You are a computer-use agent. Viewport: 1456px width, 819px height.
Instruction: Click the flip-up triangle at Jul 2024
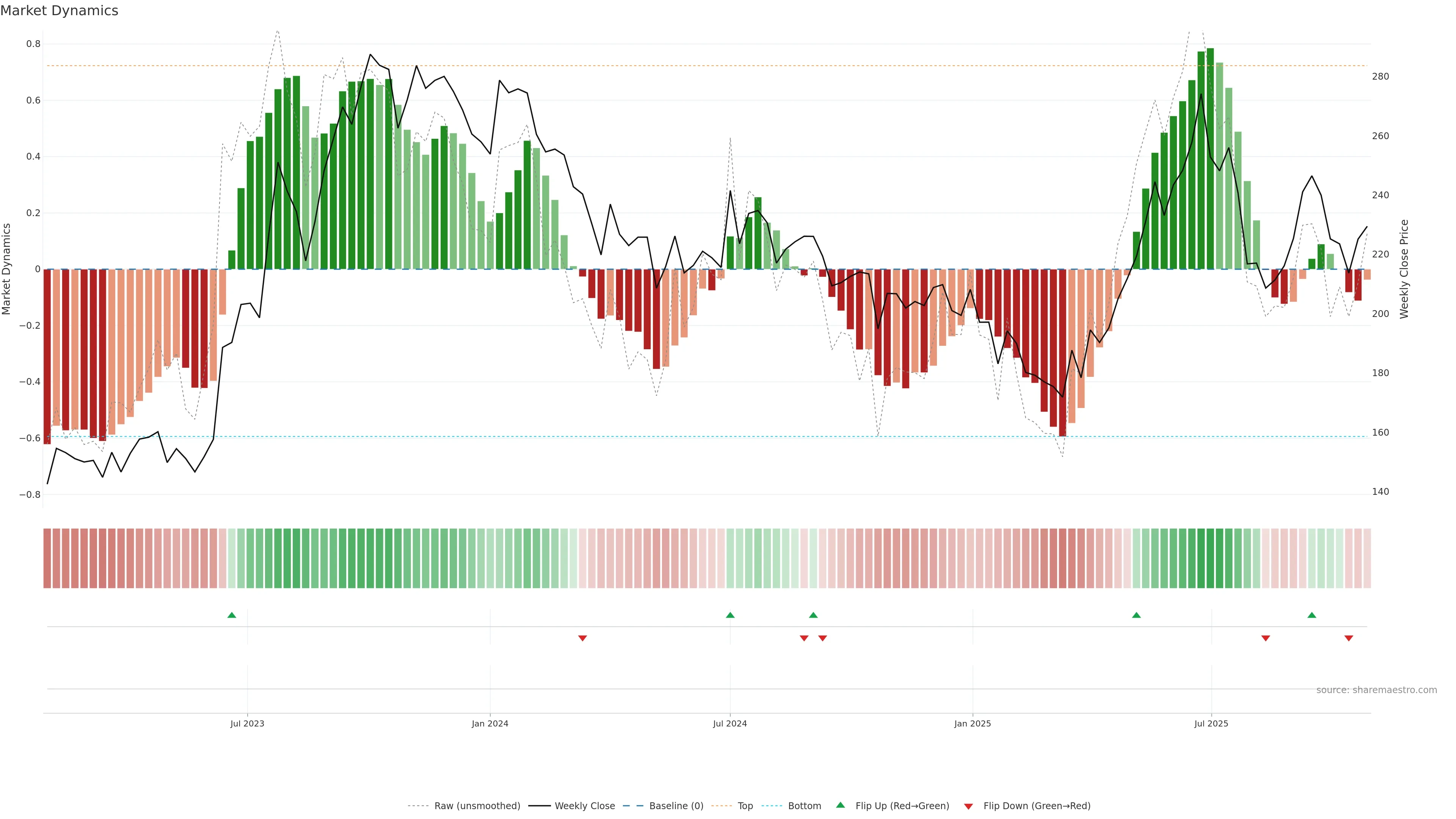[730, 615]
